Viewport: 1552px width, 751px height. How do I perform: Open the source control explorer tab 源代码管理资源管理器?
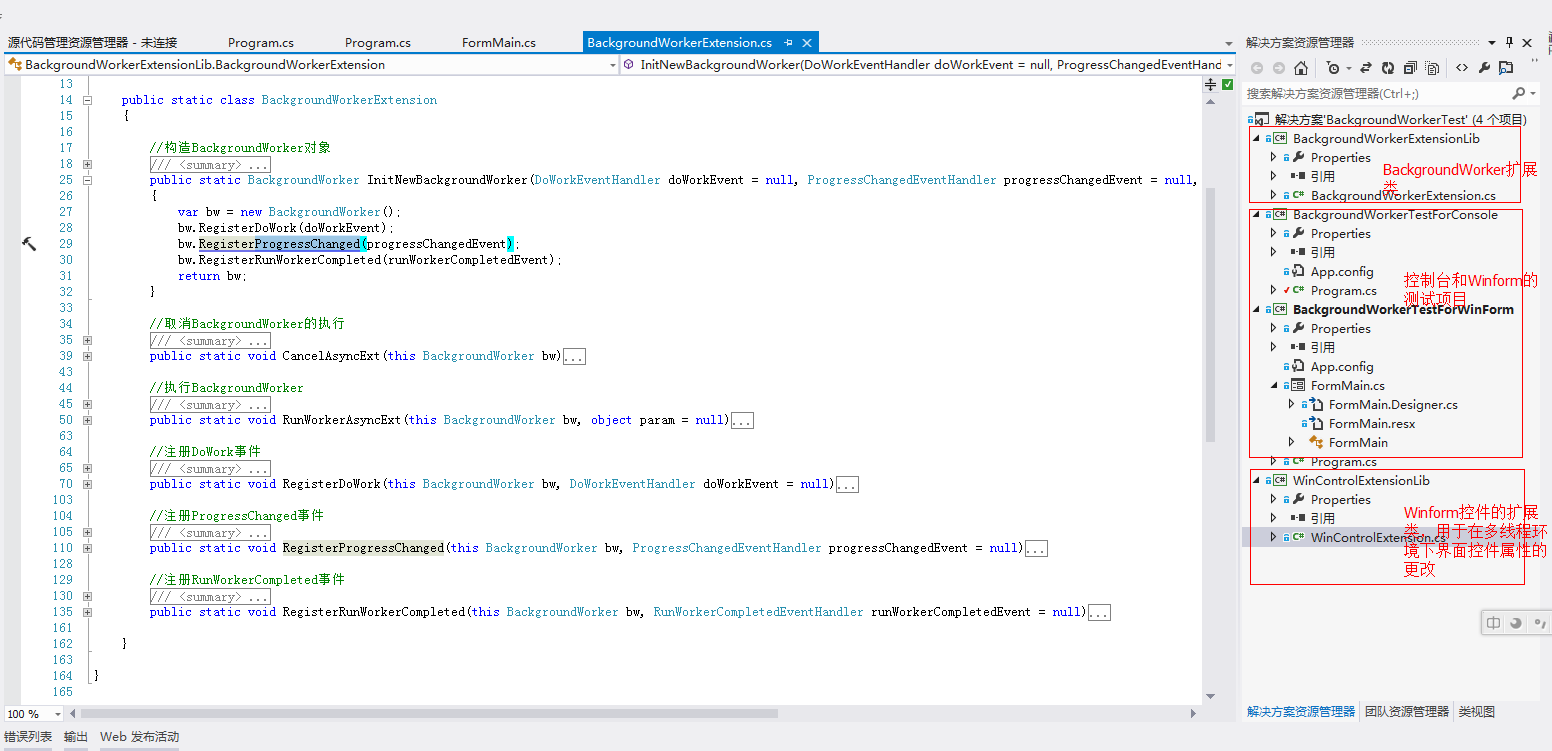(x=92, y=43)
